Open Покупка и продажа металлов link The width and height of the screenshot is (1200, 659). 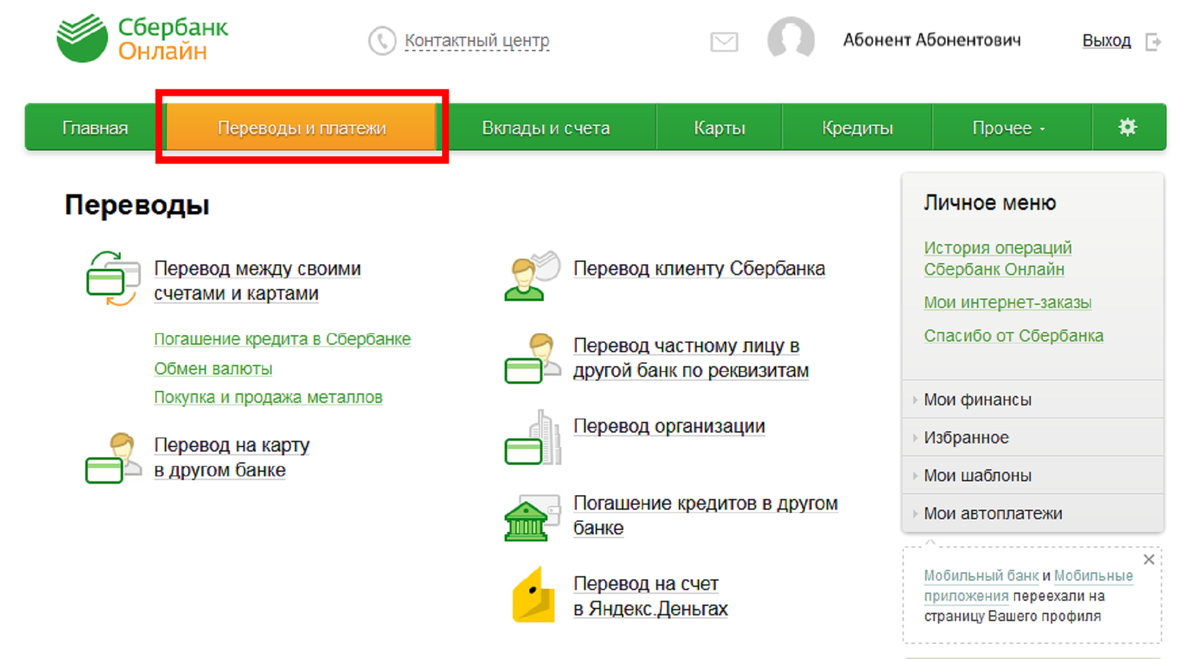(x=268, y=397)
